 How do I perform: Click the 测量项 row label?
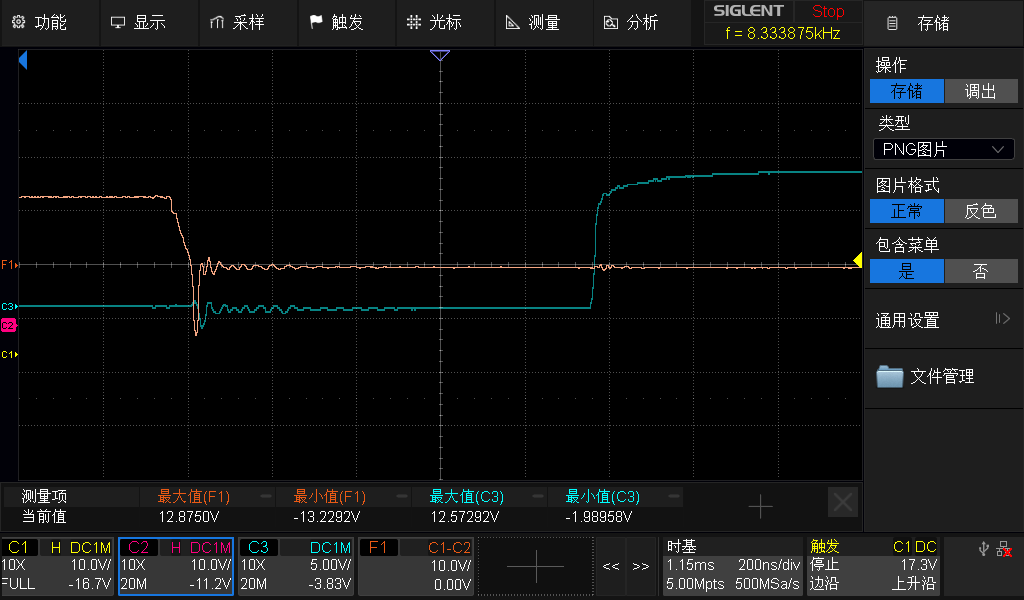point(44,497)
